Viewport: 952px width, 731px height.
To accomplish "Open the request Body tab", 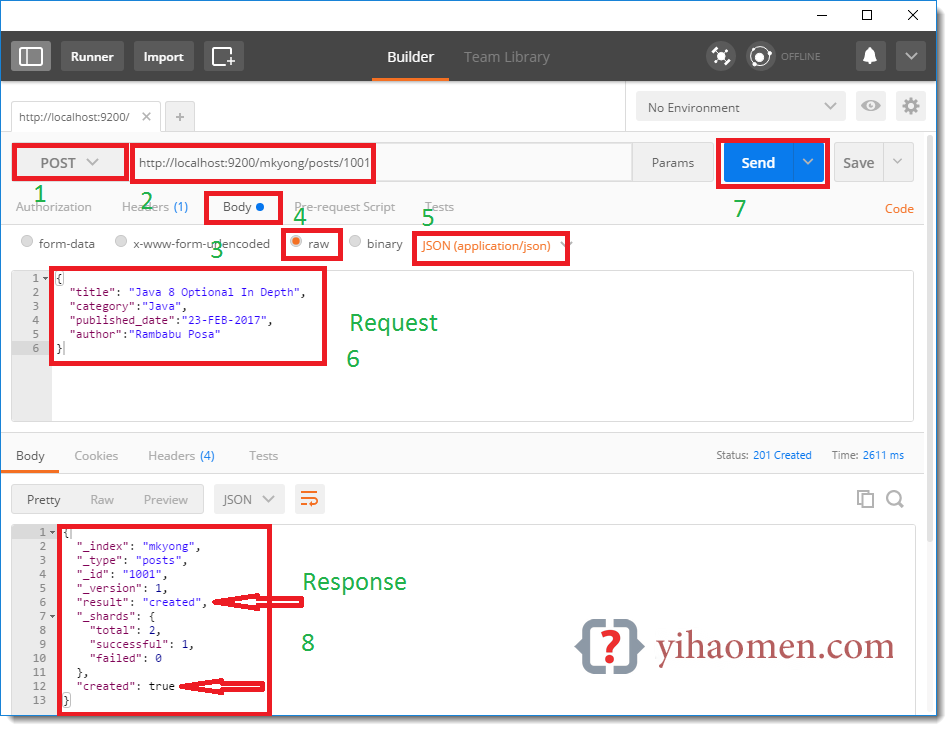I will pos(243,207).
